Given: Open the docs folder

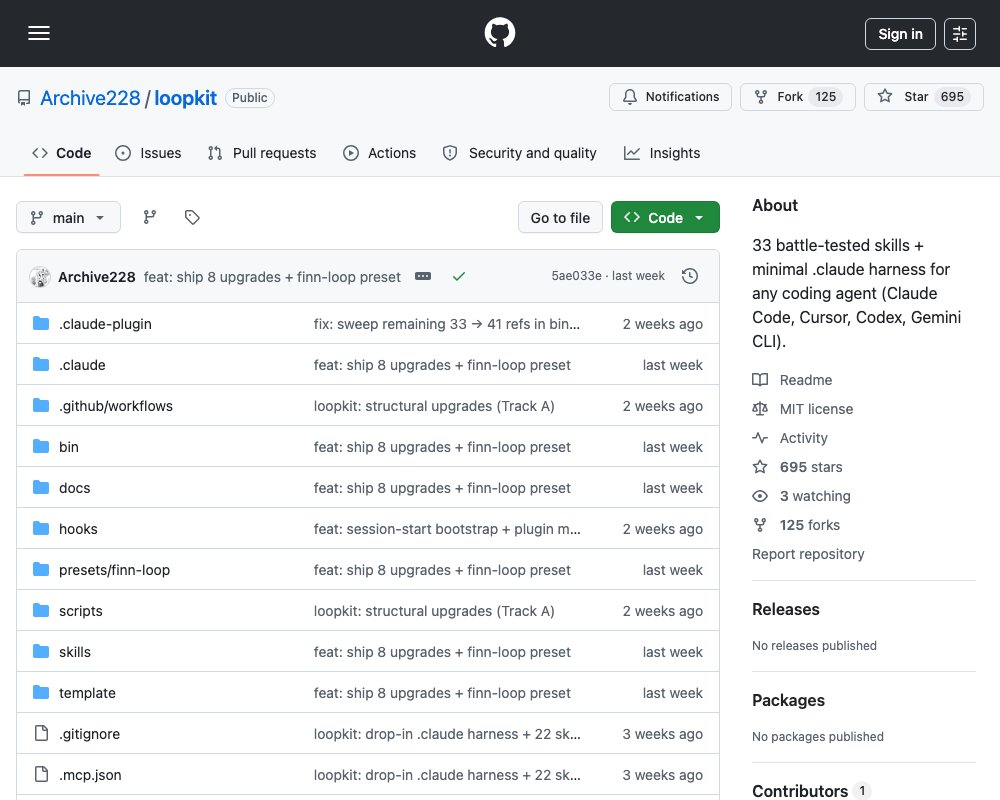Looking at the screenshot, I should (x=75, y=488).
